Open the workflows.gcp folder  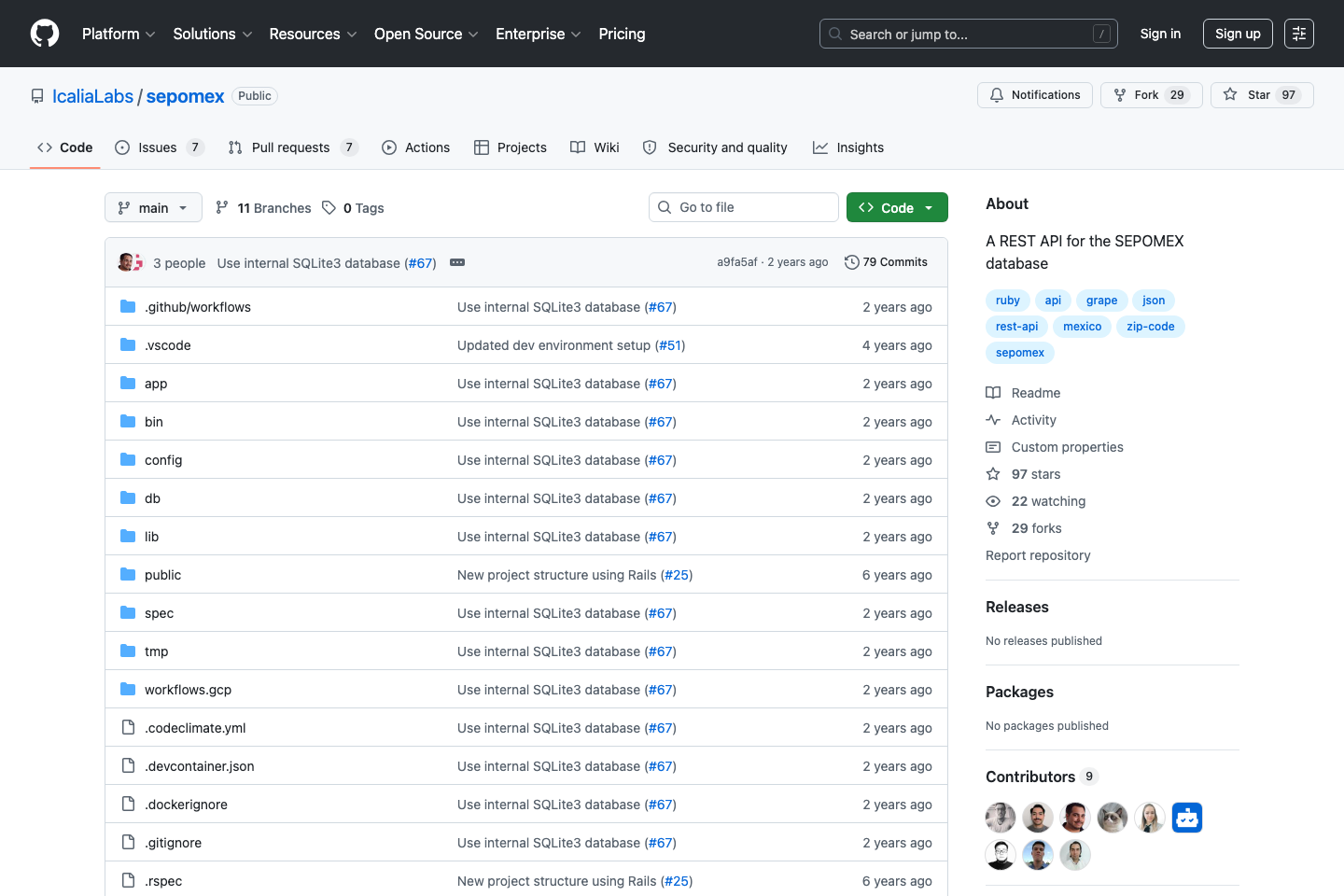click(x=188, y=690)
